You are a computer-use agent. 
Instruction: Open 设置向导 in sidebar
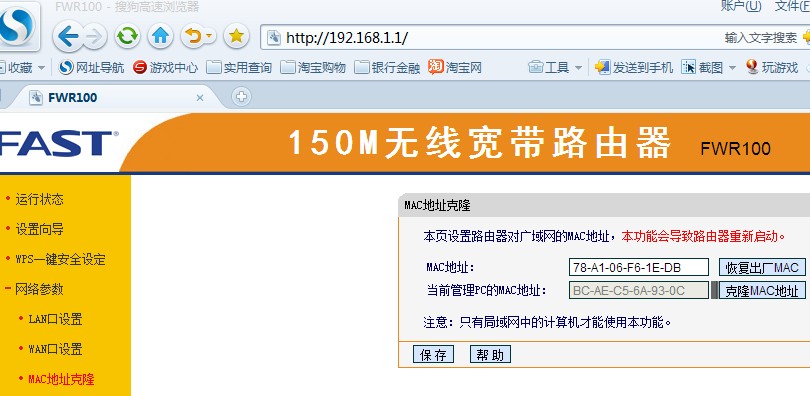(39, 229)
